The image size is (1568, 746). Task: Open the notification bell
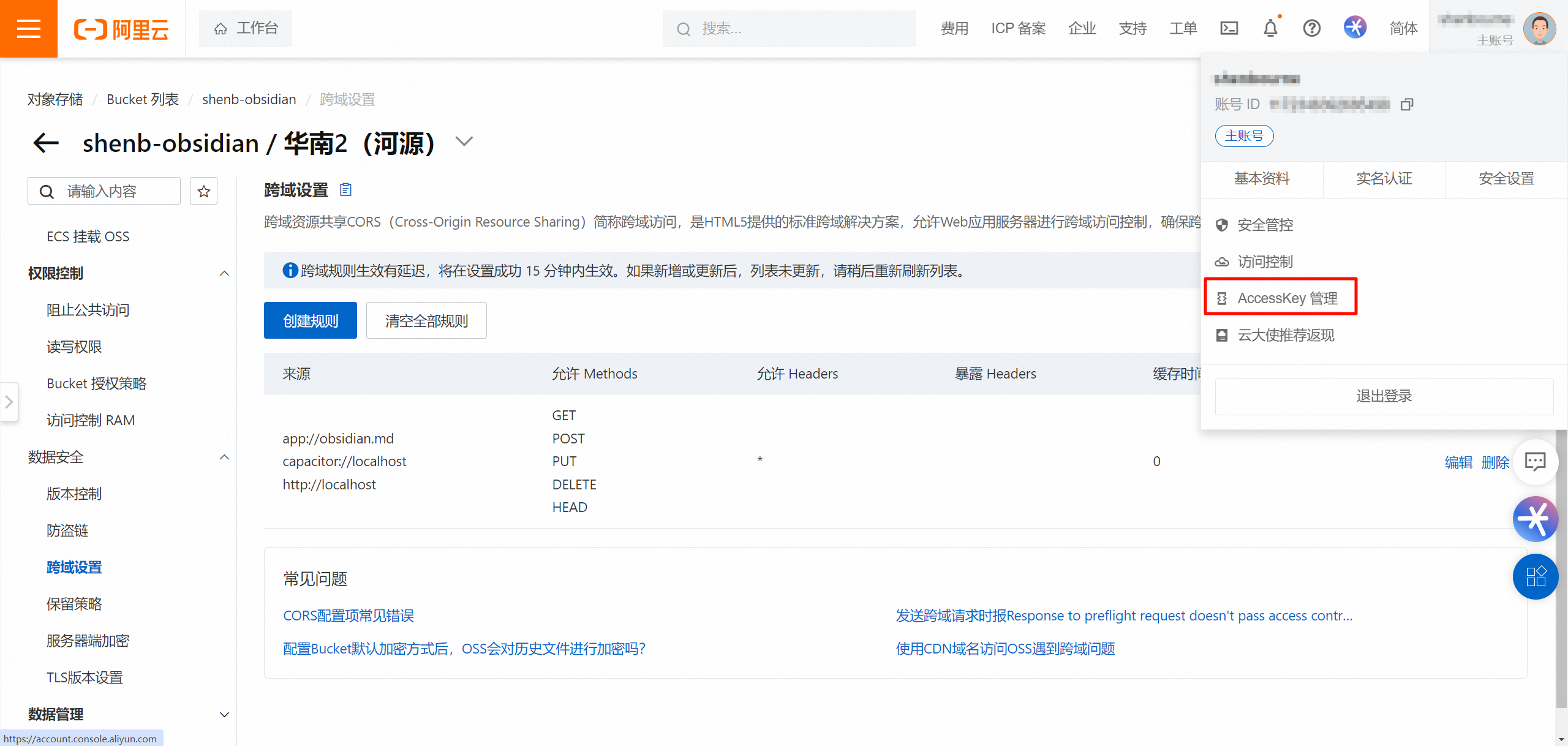point(1270,28)
